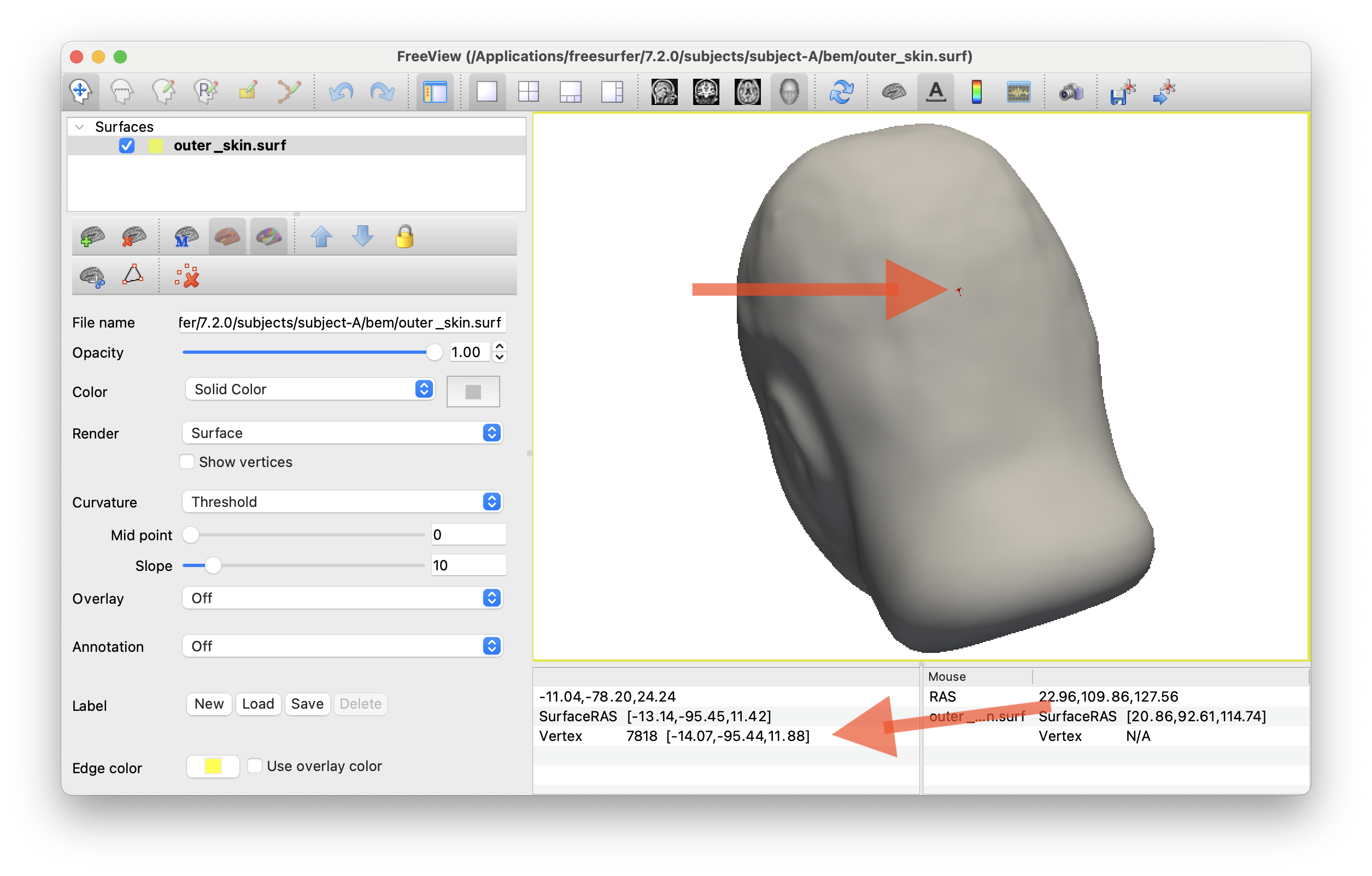The image size is (1372, 876).
Task: Uncheck outer_skin.surf visibility checkbox
Action: tap(126, 146)
